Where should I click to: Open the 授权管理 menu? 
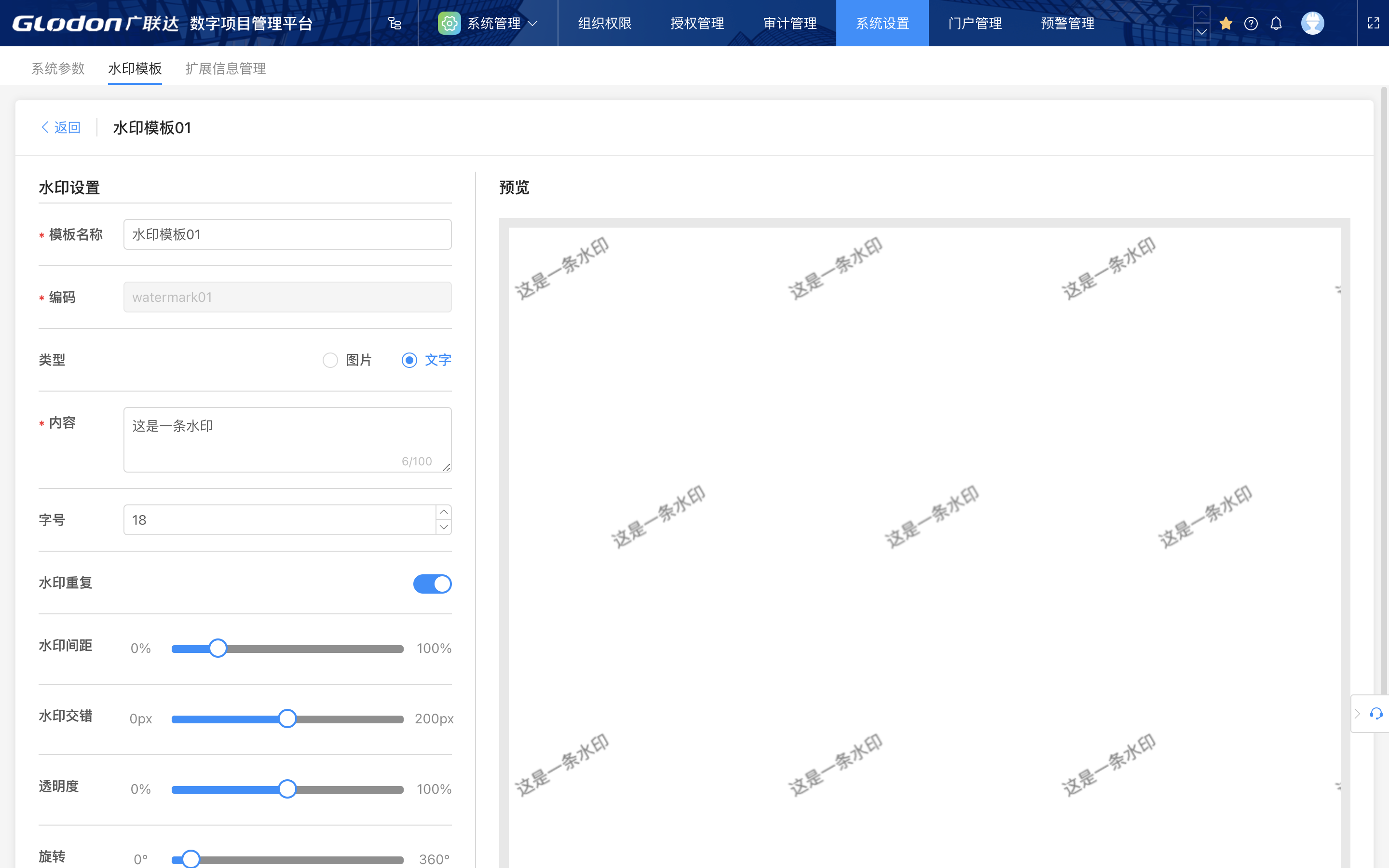(697, 23)
